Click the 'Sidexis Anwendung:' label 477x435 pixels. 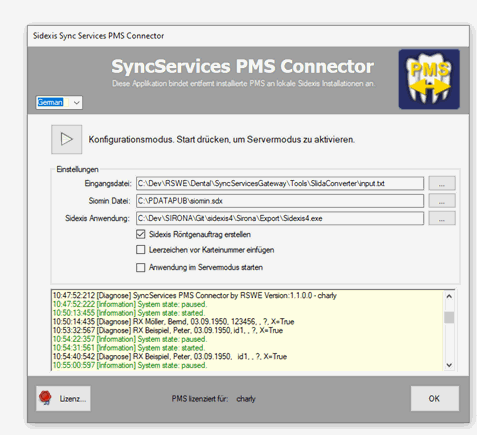click(x=97, y=218)
